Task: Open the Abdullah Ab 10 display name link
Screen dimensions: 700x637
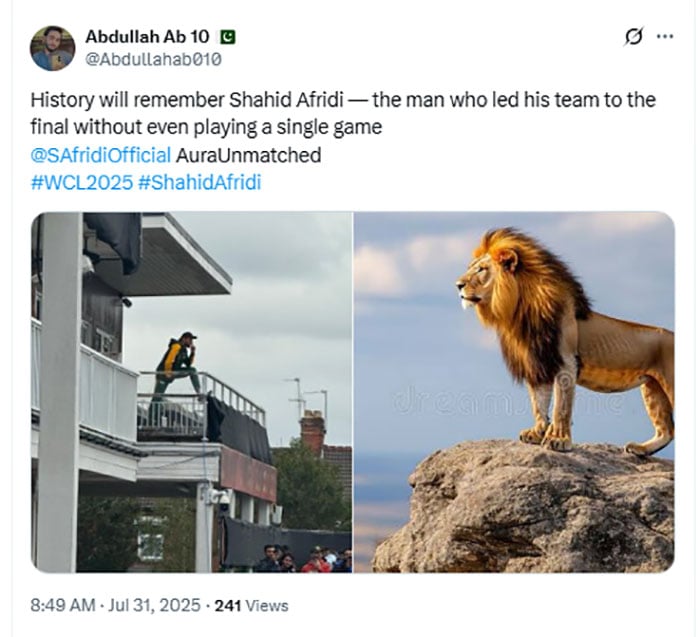Action: [x=147, y=37]
